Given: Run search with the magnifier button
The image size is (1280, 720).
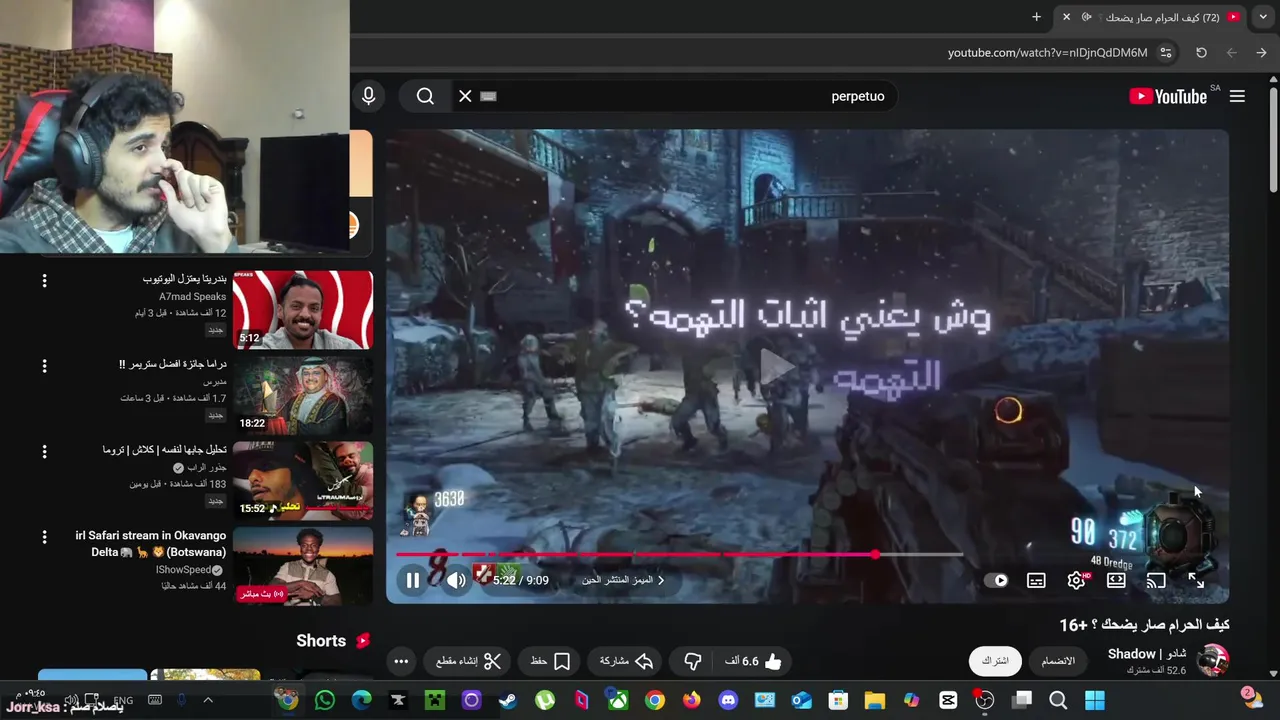Looking at the screenshot, I should click(425, 96).
